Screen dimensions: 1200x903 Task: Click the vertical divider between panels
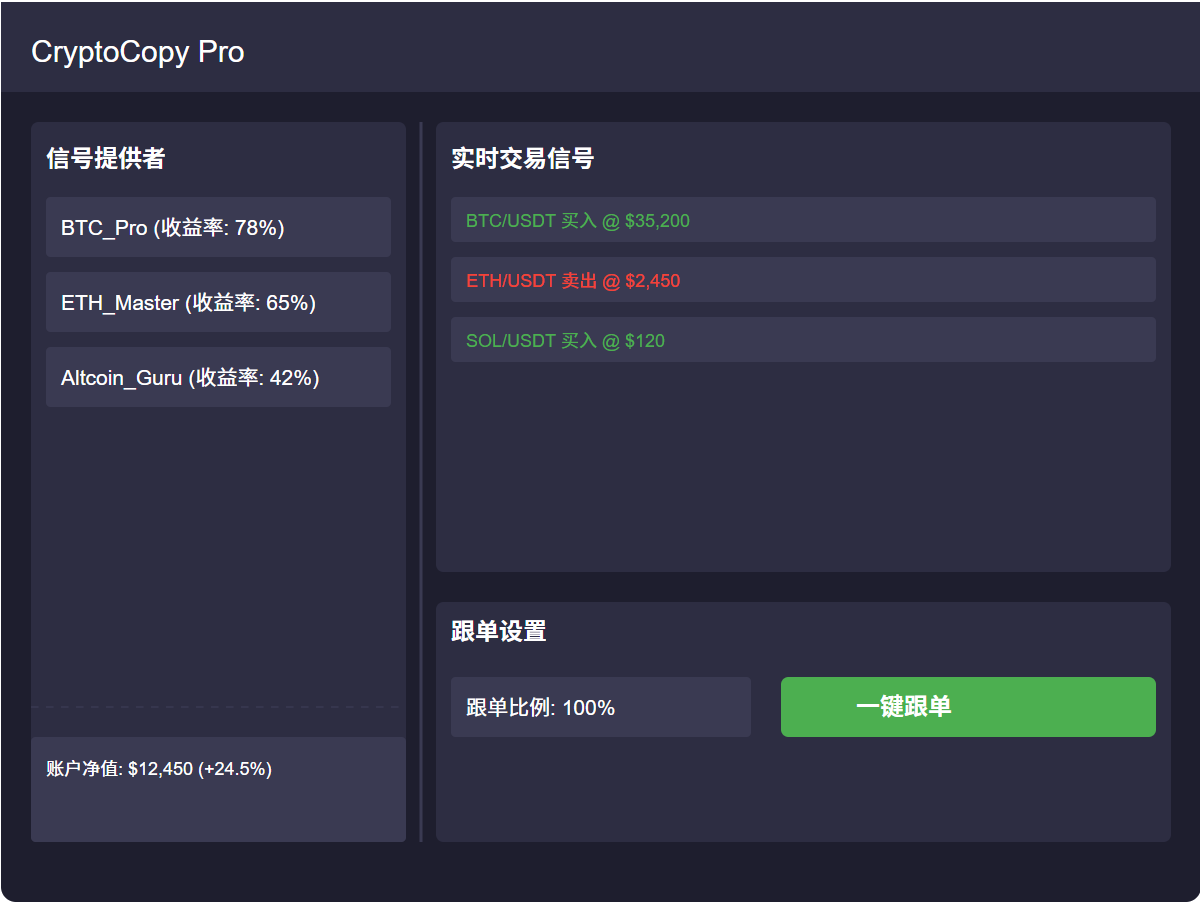(x=421, y=480)
